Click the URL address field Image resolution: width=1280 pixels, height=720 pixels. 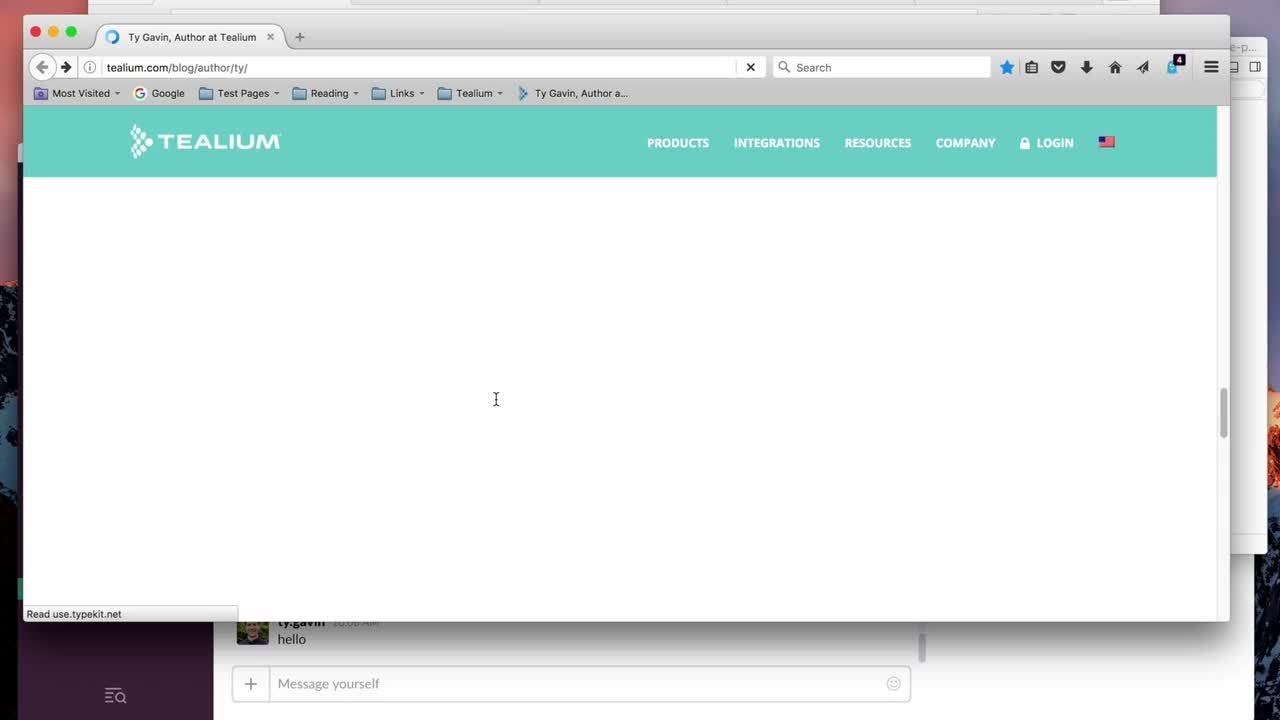pyautogui.click(x=420, y=67)
